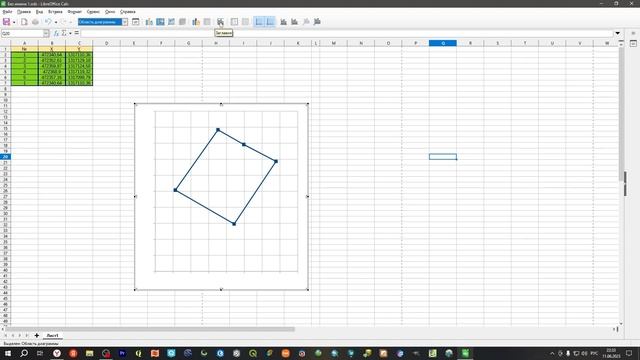This screenshot has height=360, width=640.
Task: Click header cell labeled X in column B
Action: tap(52, 49)
